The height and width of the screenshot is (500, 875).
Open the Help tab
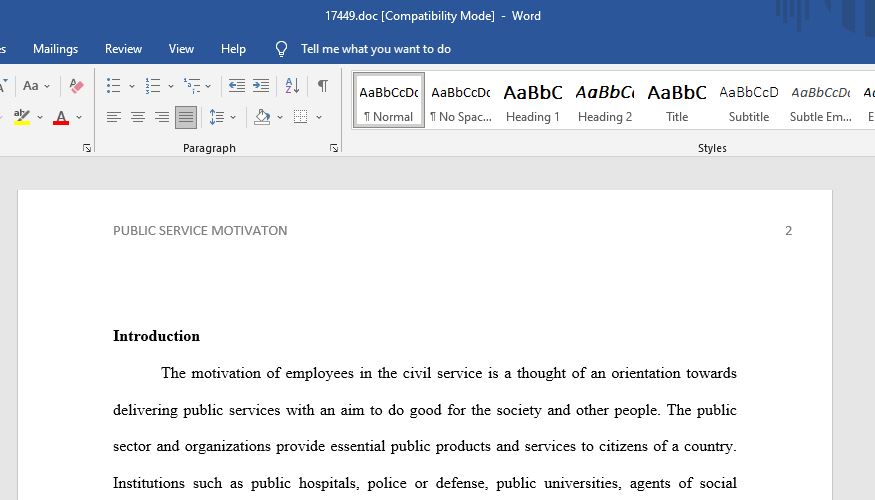pos(233,49)
